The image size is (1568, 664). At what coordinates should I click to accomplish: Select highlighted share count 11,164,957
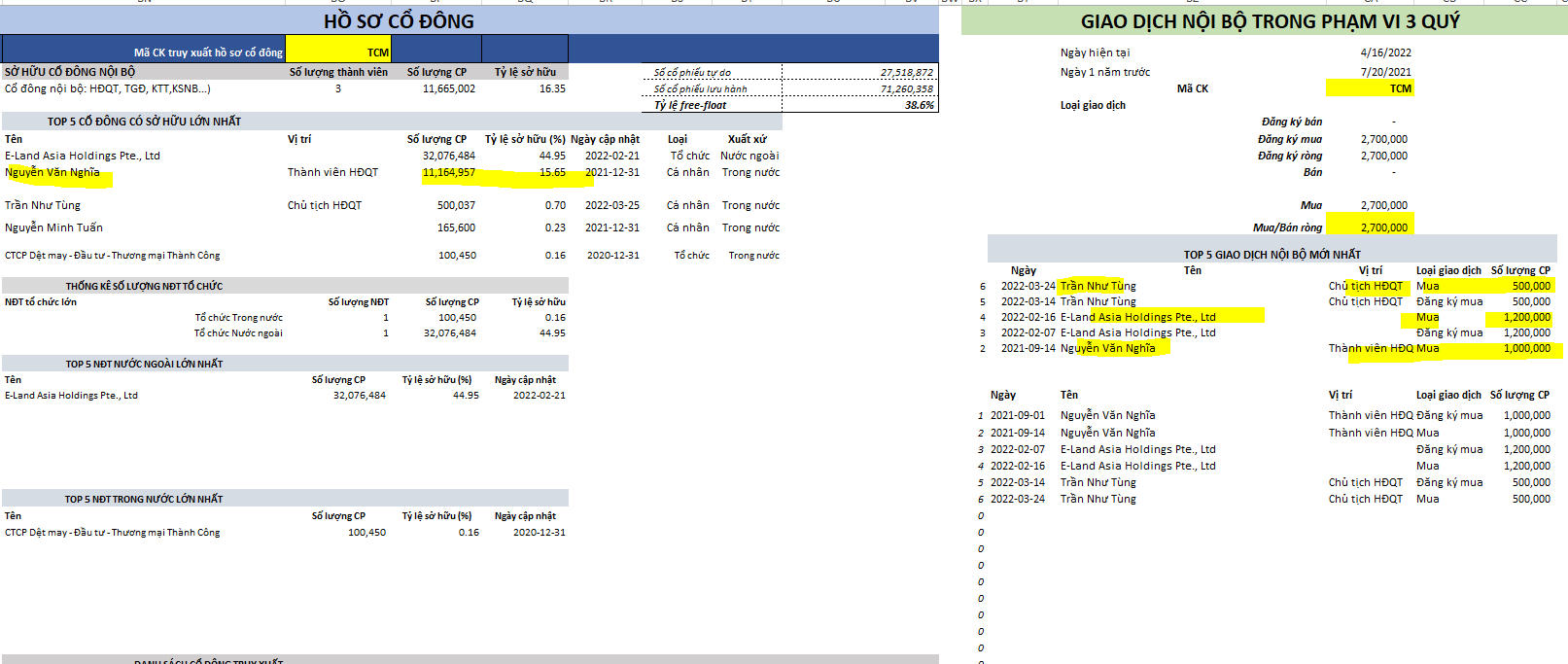pyautogui.click(x=448, y=172)
